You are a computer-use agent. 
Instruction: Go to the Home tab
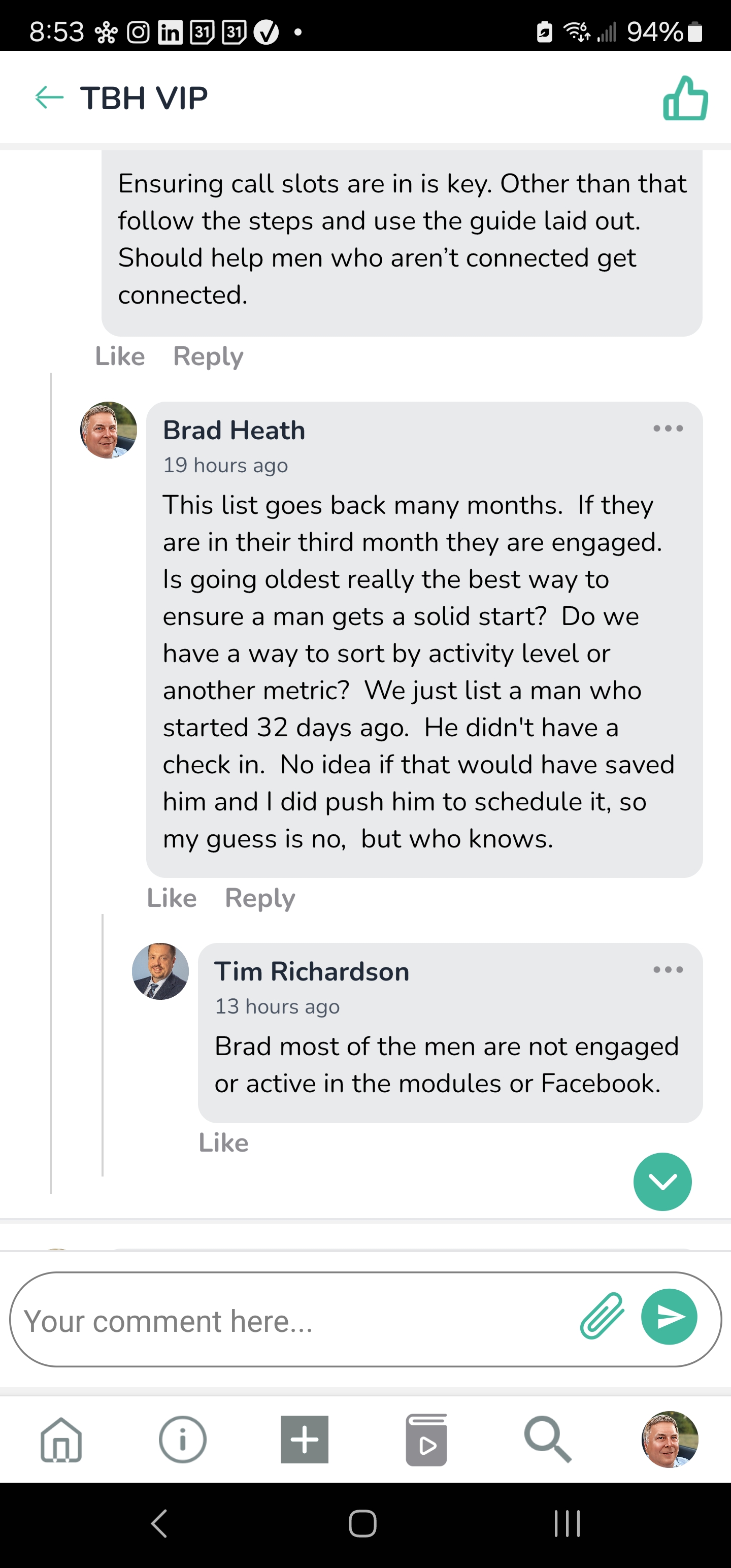pyautogui.click(x=61, y=1439)
